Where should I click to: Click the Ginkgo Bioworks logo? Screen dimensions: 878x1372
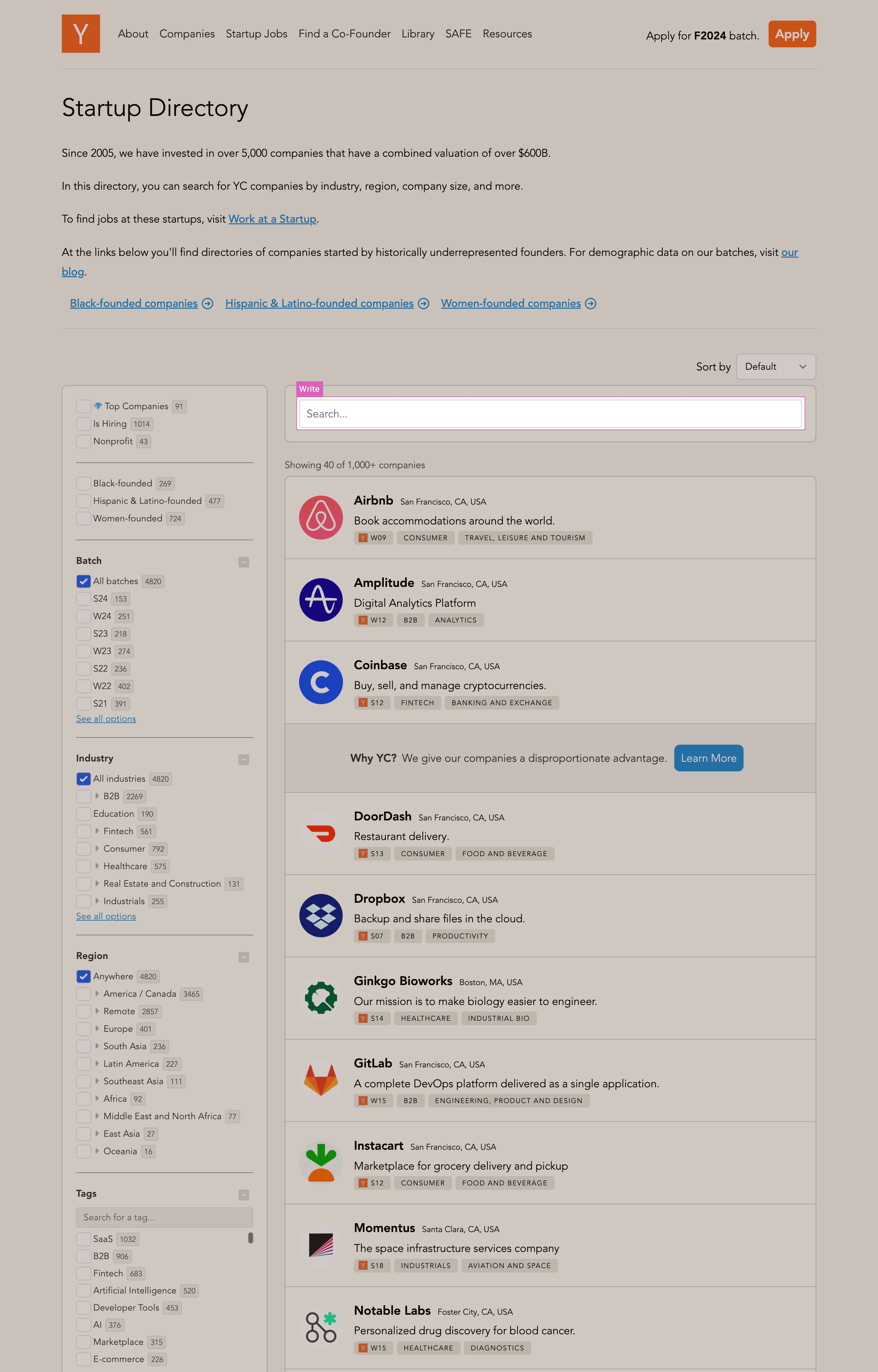click(x=320, y=997)
